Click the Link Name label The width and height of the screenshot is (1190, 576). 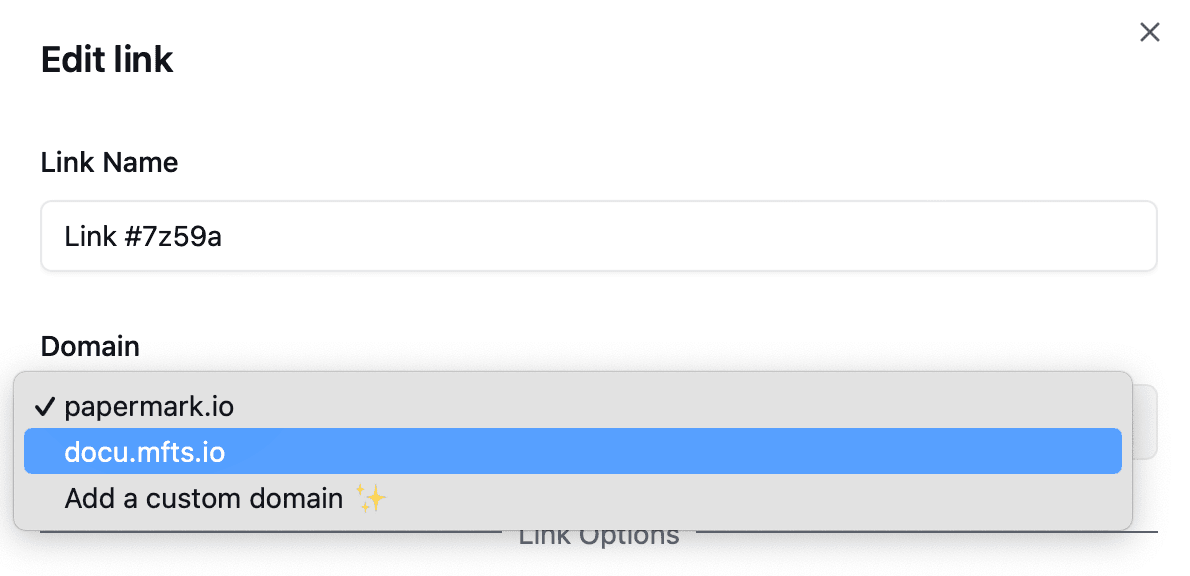[x=109, y=162]
